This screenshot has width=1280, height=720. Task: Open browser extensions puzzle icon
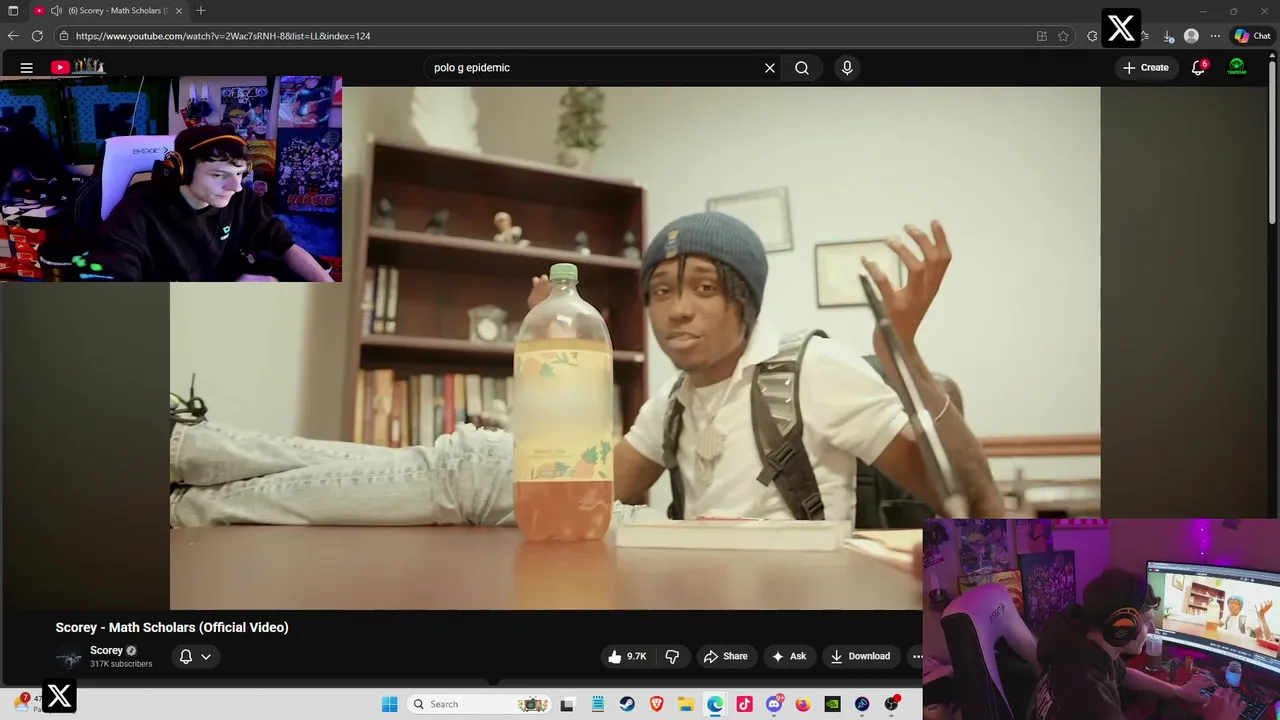point(1092,36)
